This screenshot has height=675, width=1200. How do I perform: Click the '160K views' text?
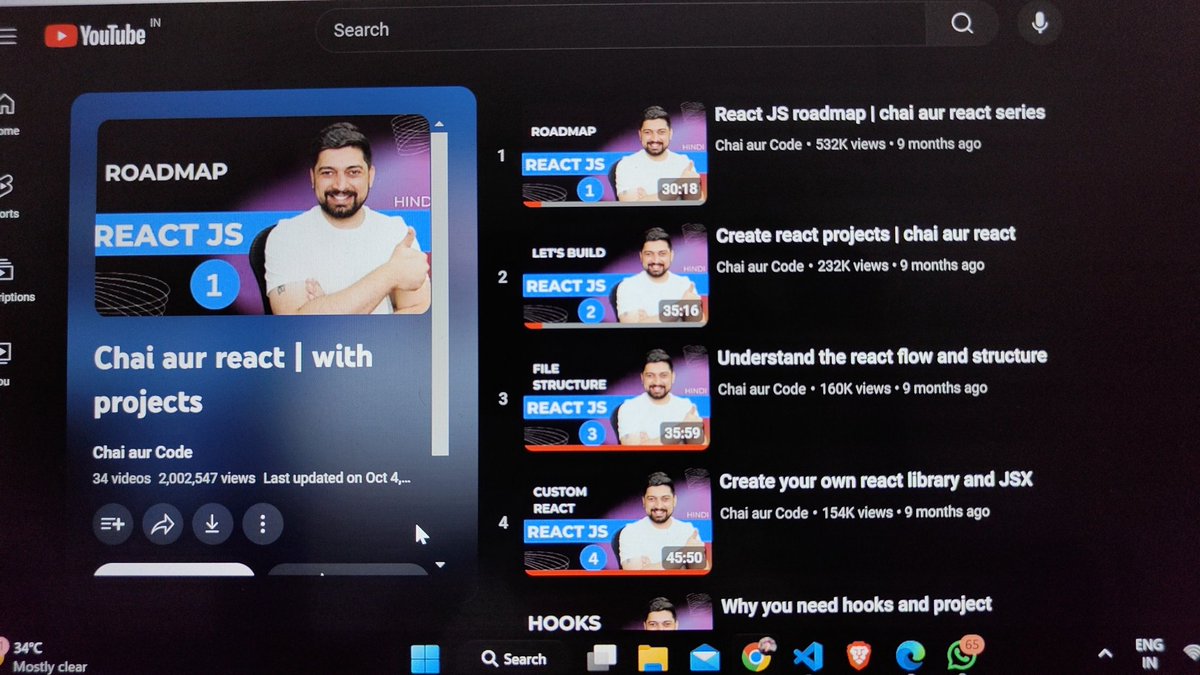coord(855,388)
